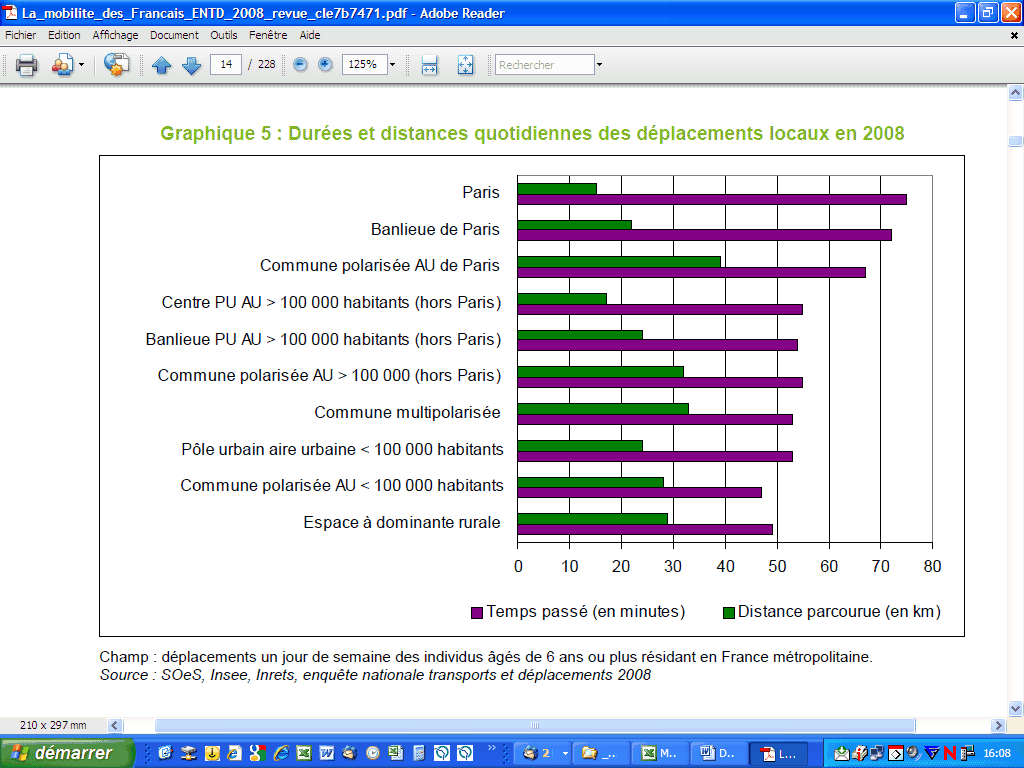Open the collaboration icon's dropdown arrow
Image resolution: width=1024 pixels, height=768 pixels.
(82, 65)
